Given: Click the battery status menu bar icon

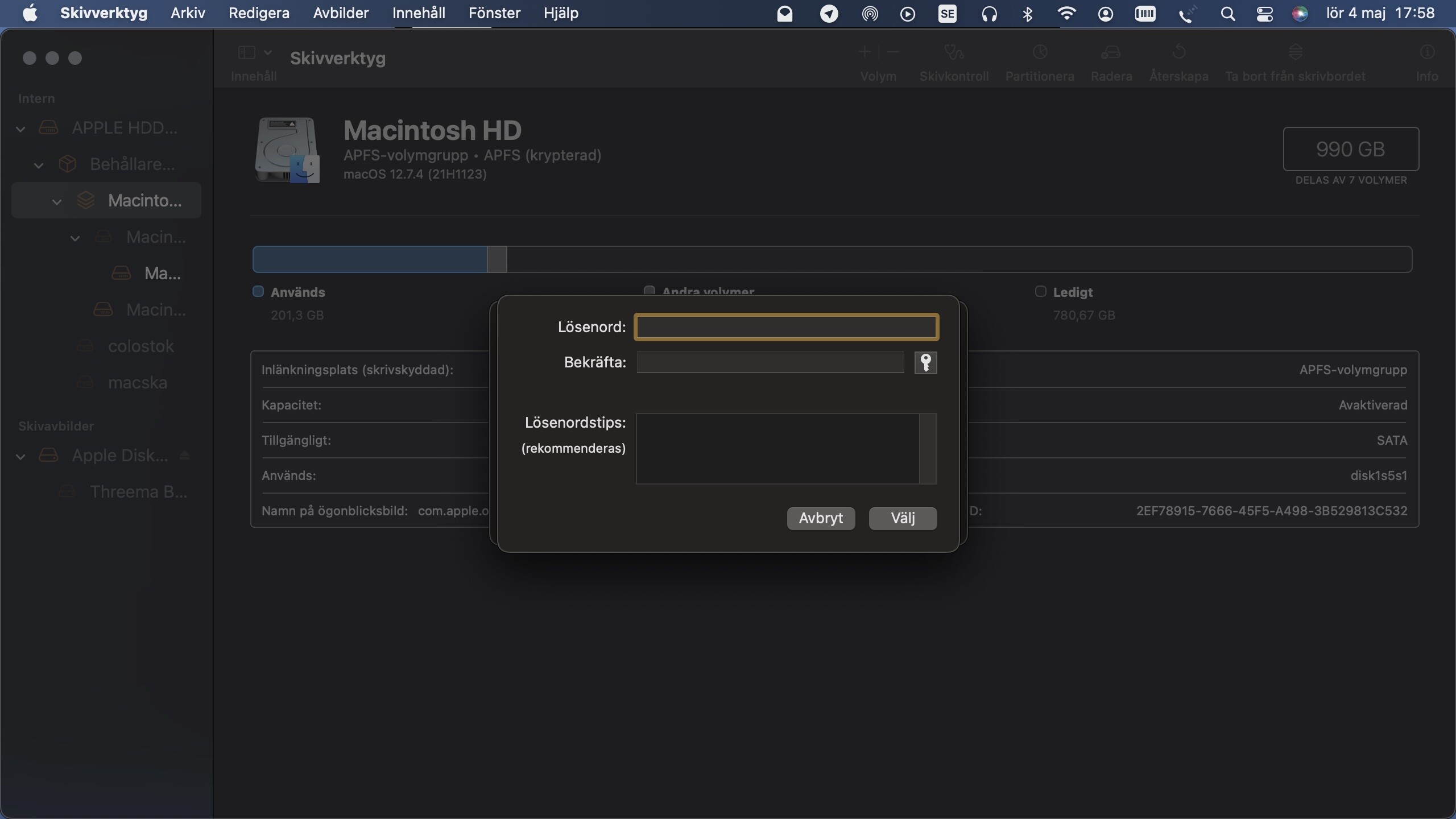Looking at the screenshot, I should [x=1145, y=14].
